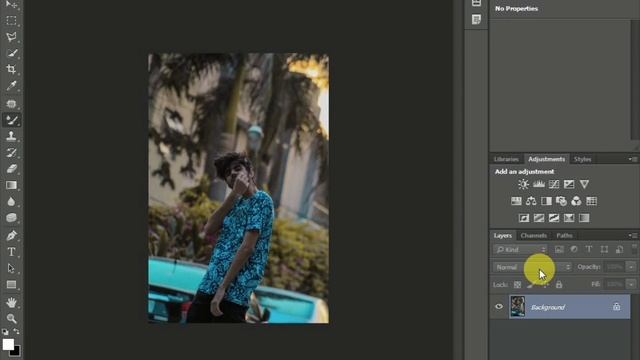Image resolution: width=640 pixels, height=360 pixels.
Task: Switch to the Styles tab
Action: (x=582, y=159)
